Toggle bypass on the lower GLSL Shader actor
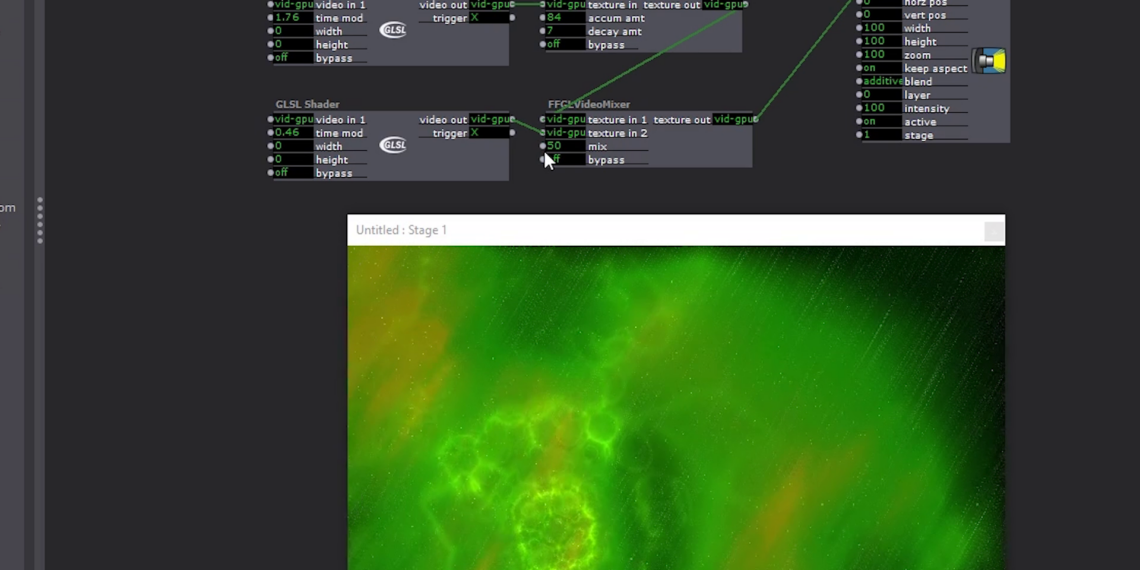Viewport: 1140px width, 570px height. (292, 173)
